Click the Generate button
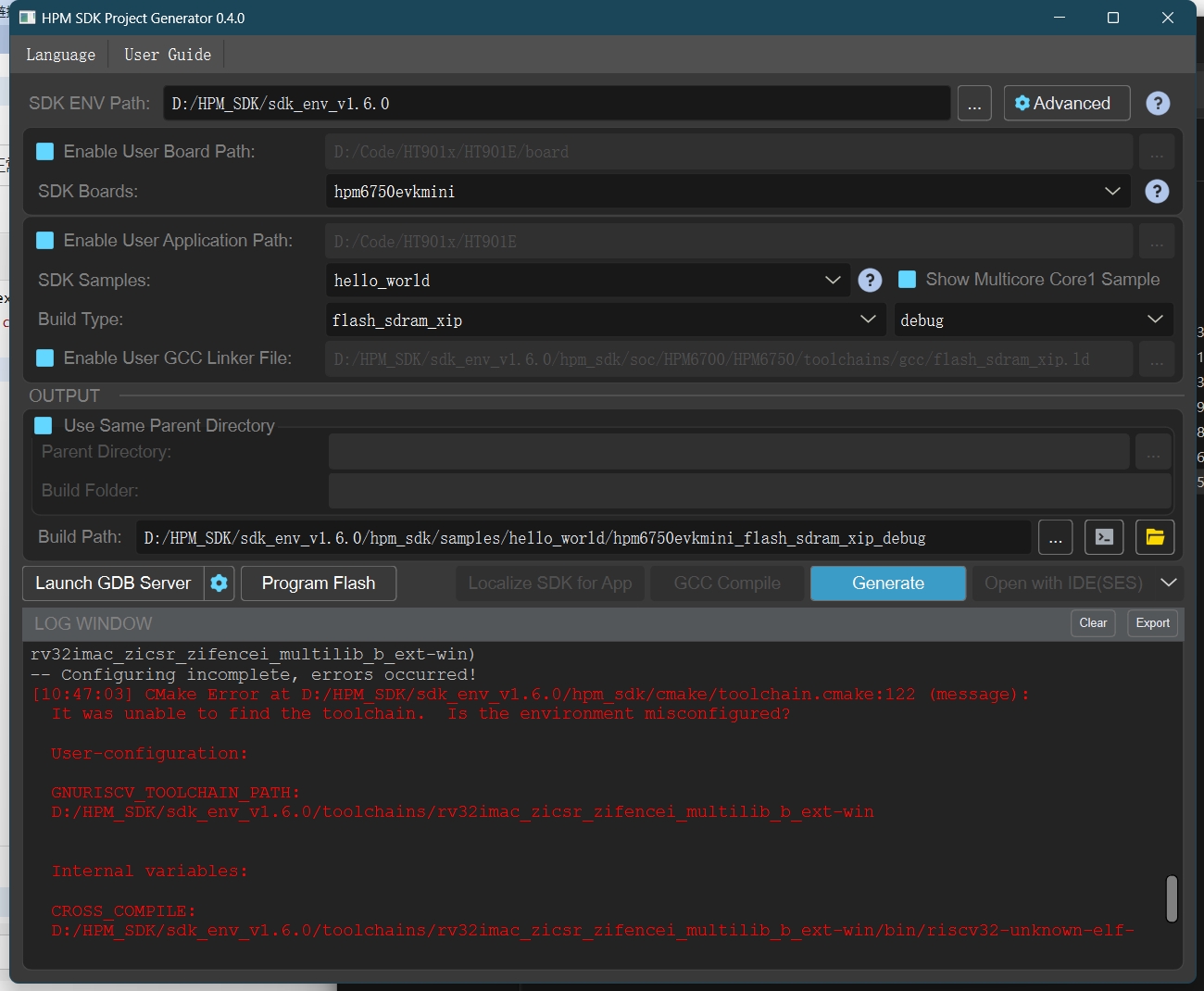1204x991 pixels. (888, 583)
